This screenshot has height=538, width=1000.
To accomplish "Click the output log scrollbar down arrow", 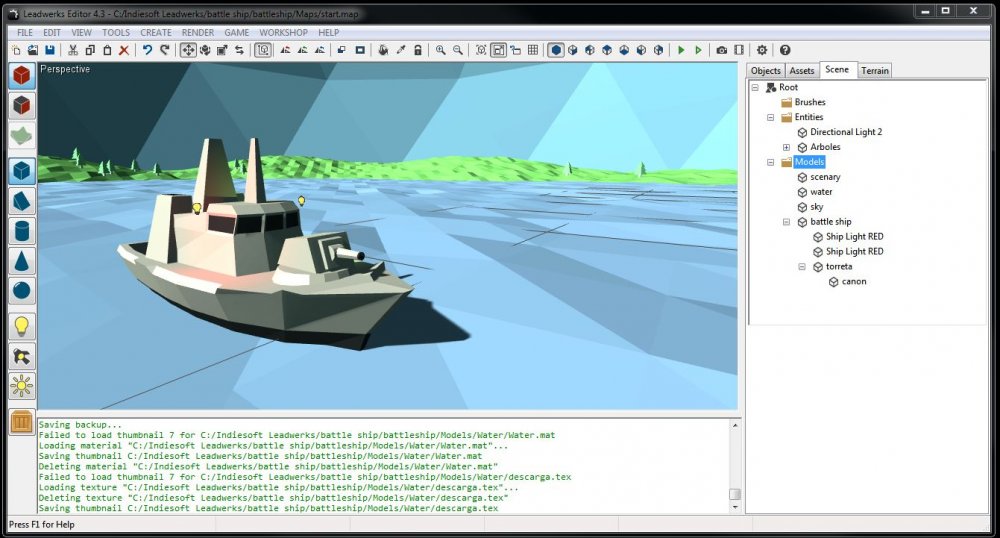I will pyautogui.click(x=735, y=507).
